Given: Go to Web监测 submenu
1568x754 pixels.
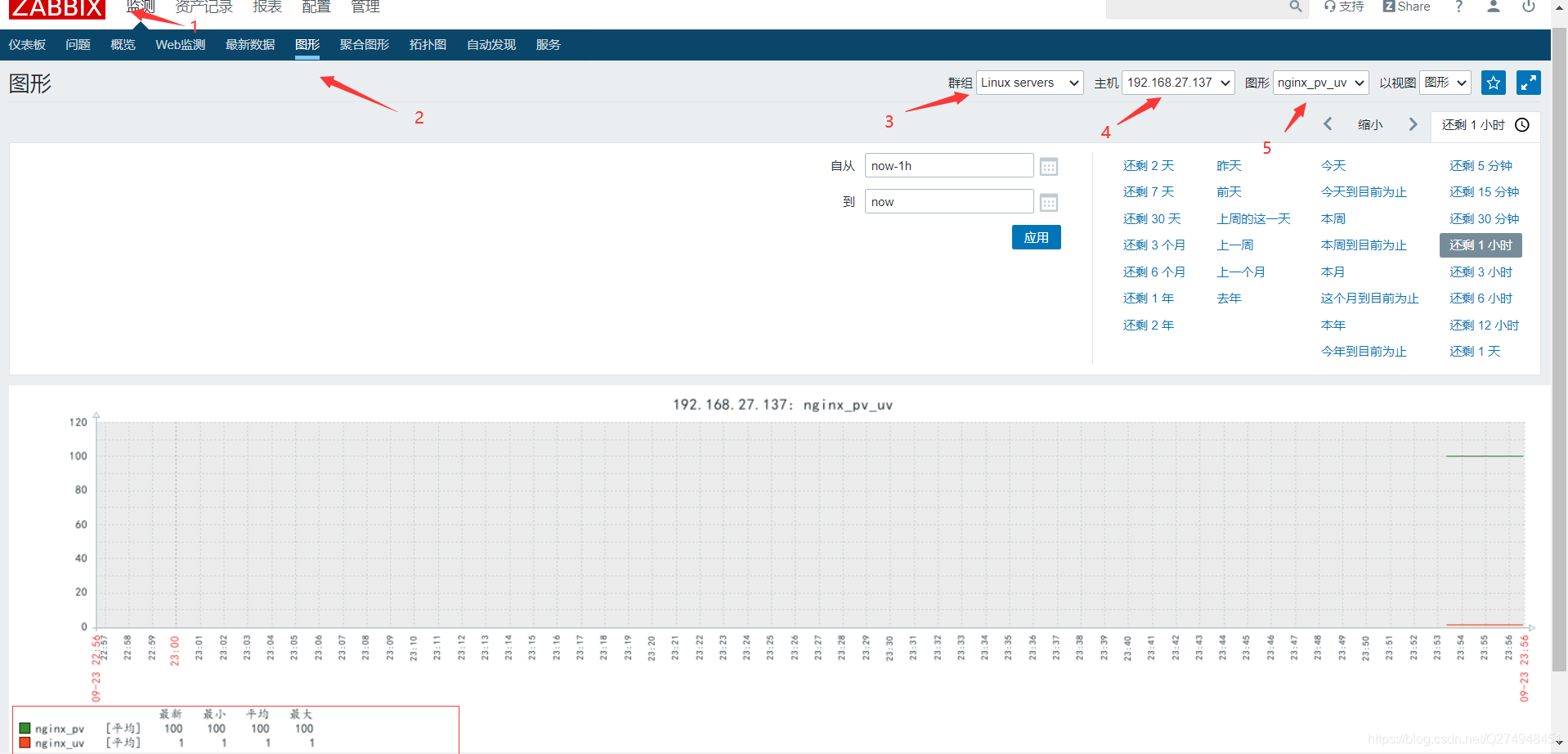Looking at the screenshot, I should pyautogui.click(x=181, y=45).
